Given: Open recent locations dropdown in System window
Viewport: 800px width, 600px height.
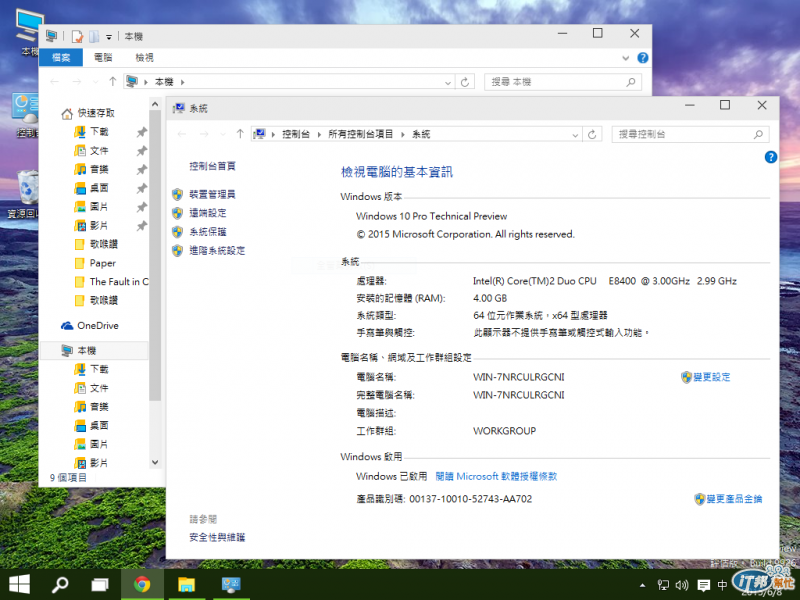Looking at the screenshot, I should click(x=222, y=134).
